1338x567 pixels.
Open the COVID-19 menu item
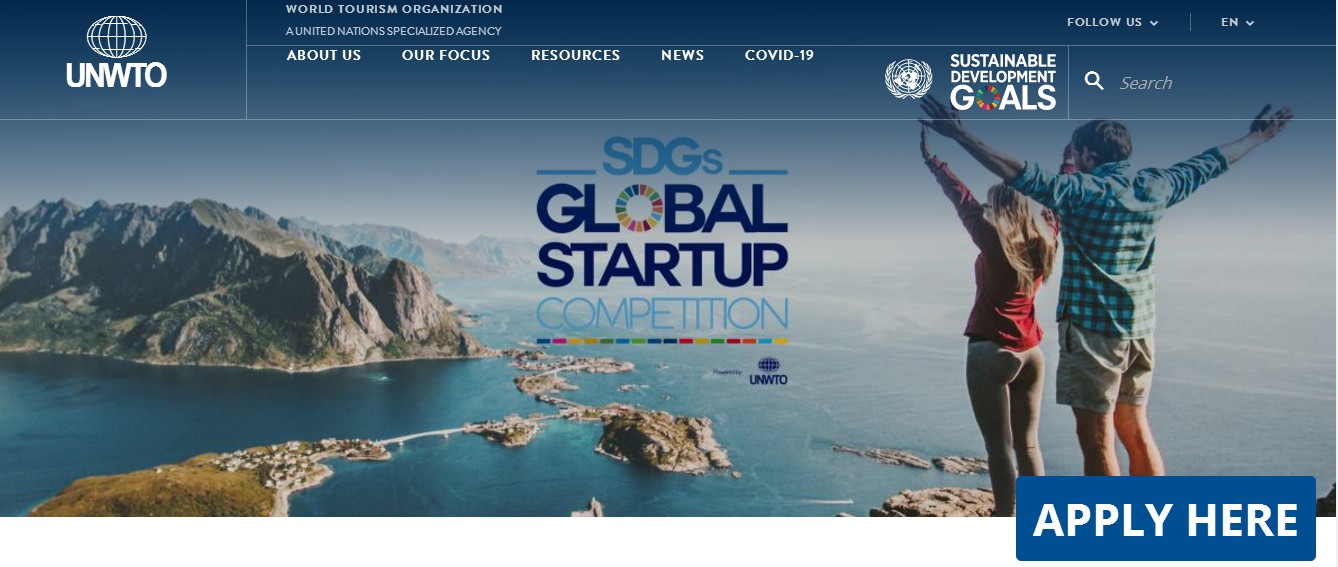point(779,55)
